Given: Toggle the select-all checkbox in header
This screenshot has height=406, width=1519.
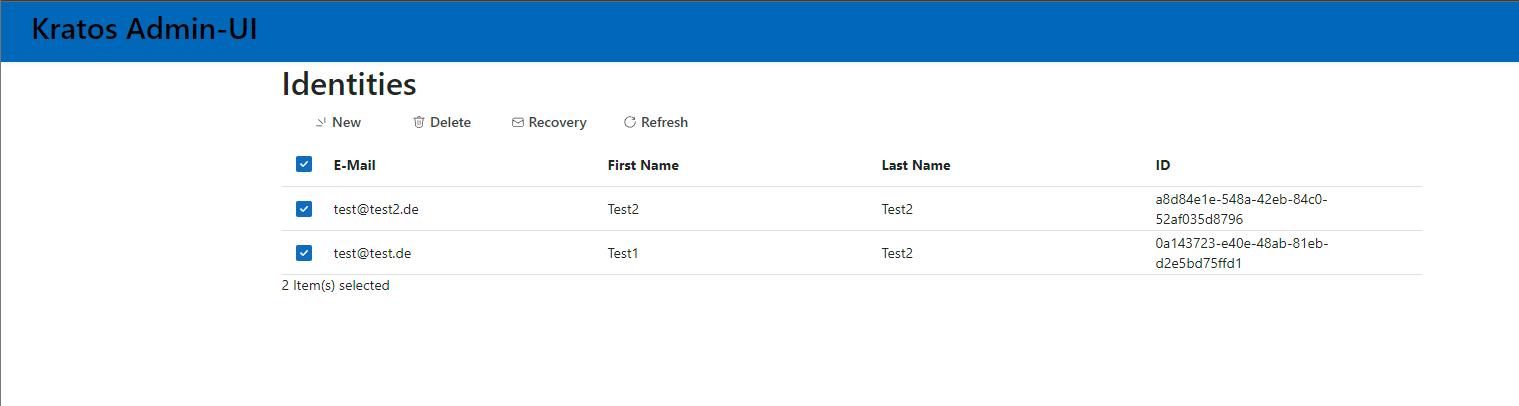Looking at the screenshot, I should 304,164.
